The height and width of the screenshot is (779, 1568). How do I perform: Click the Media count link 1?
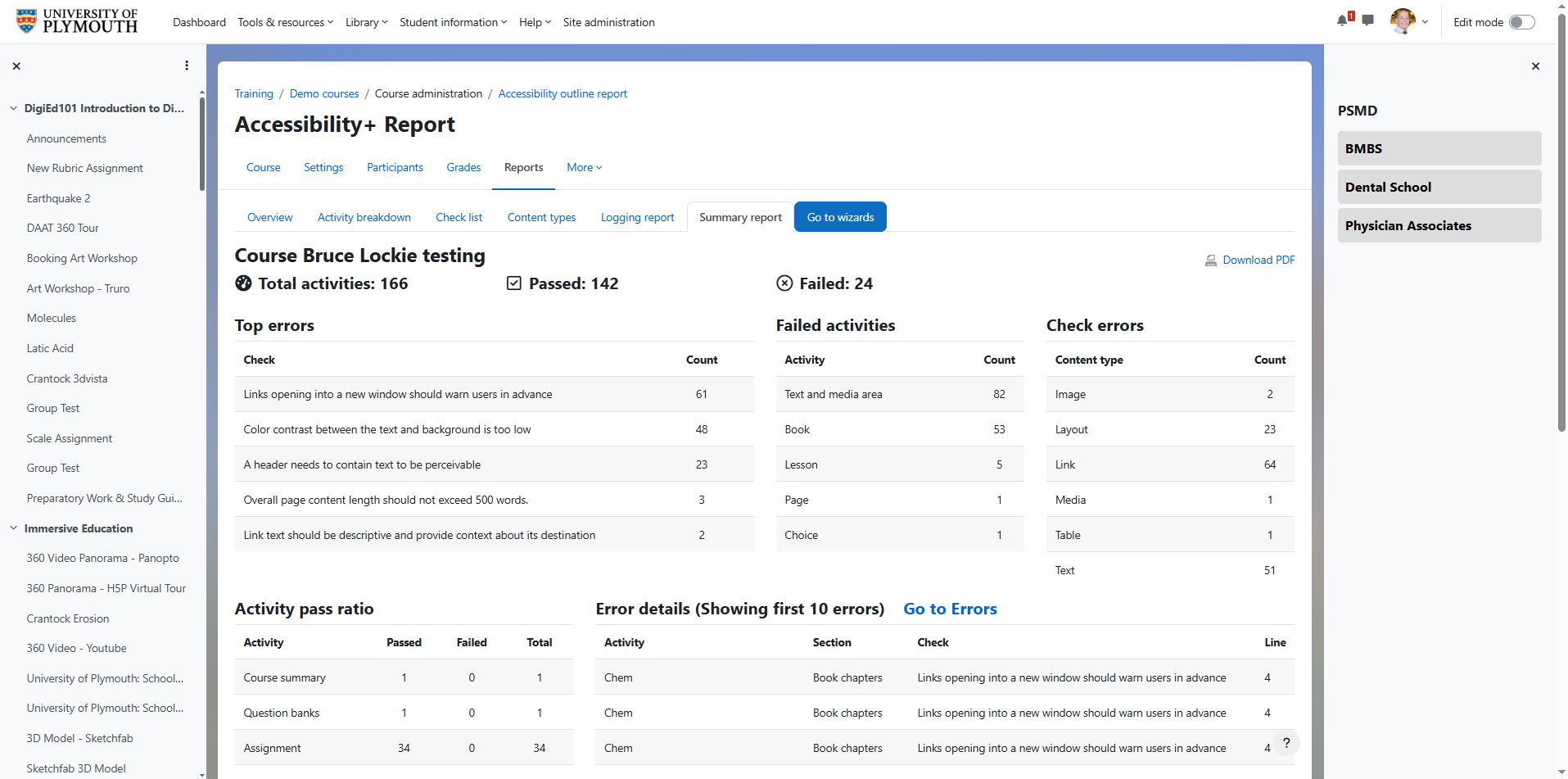(x=1270, y=500)
